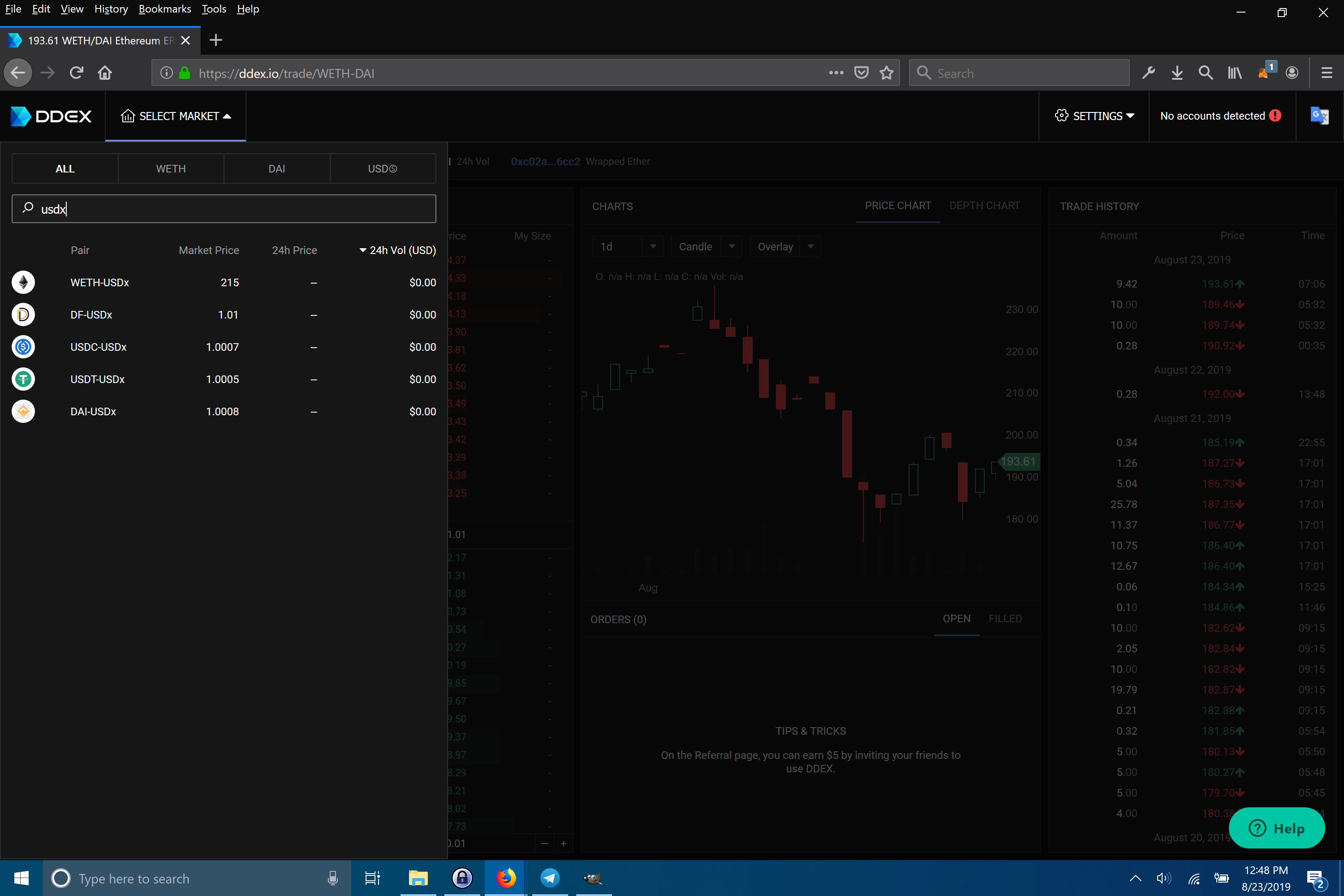1344x896 pixels.
Task: Sort markets by 24h Vol (USD)
Action: 398,250
